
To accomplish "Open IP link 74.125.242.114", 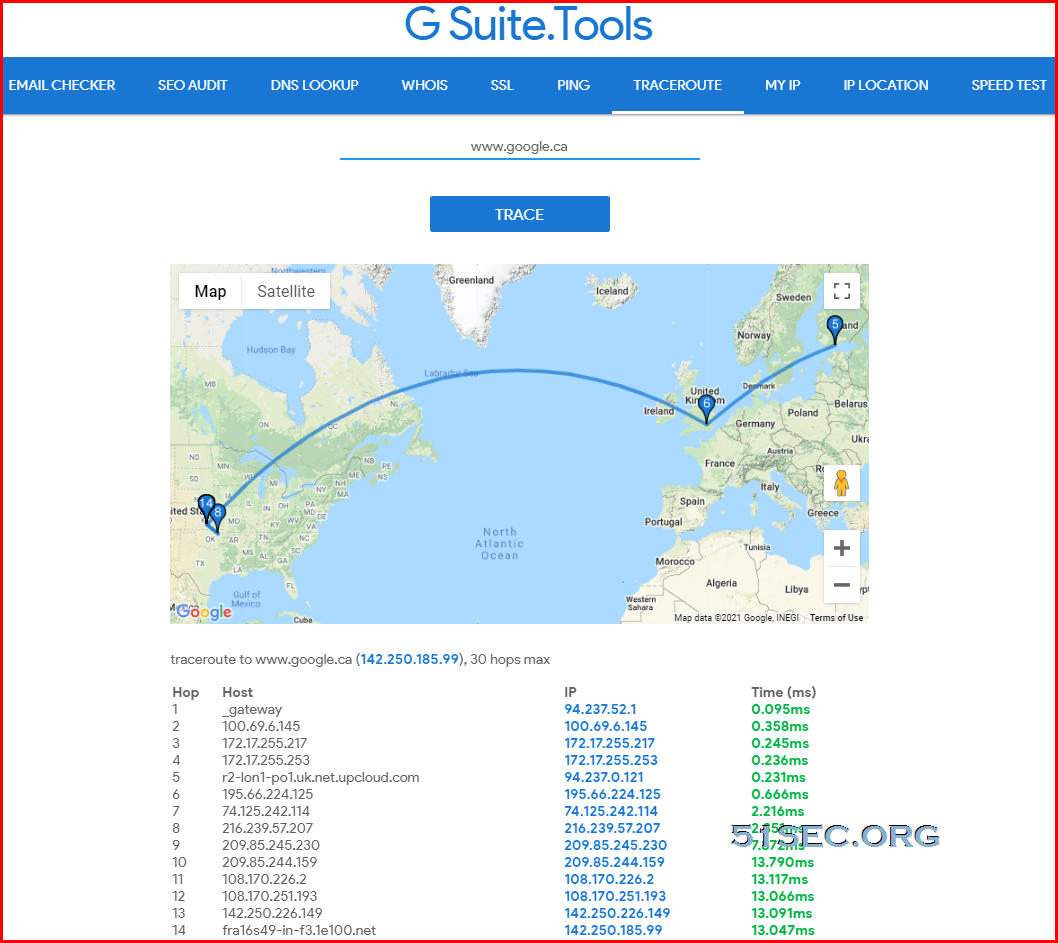I will [x=611, y=811].
